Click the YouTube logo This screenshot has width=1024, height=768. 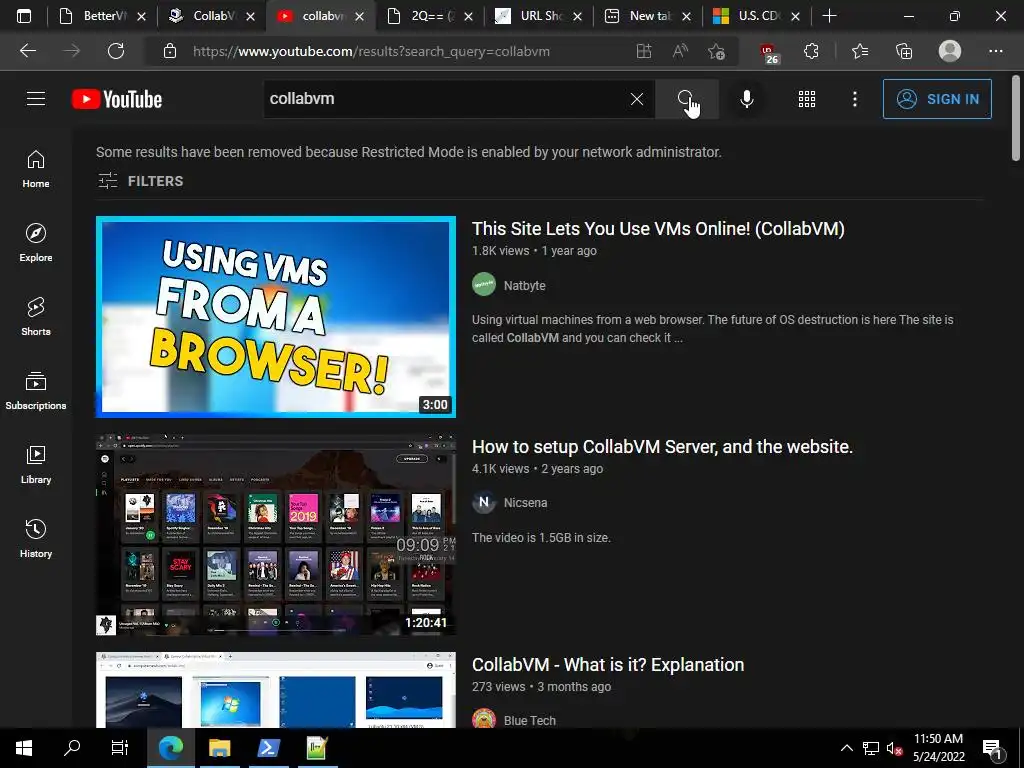click(117, 99)
